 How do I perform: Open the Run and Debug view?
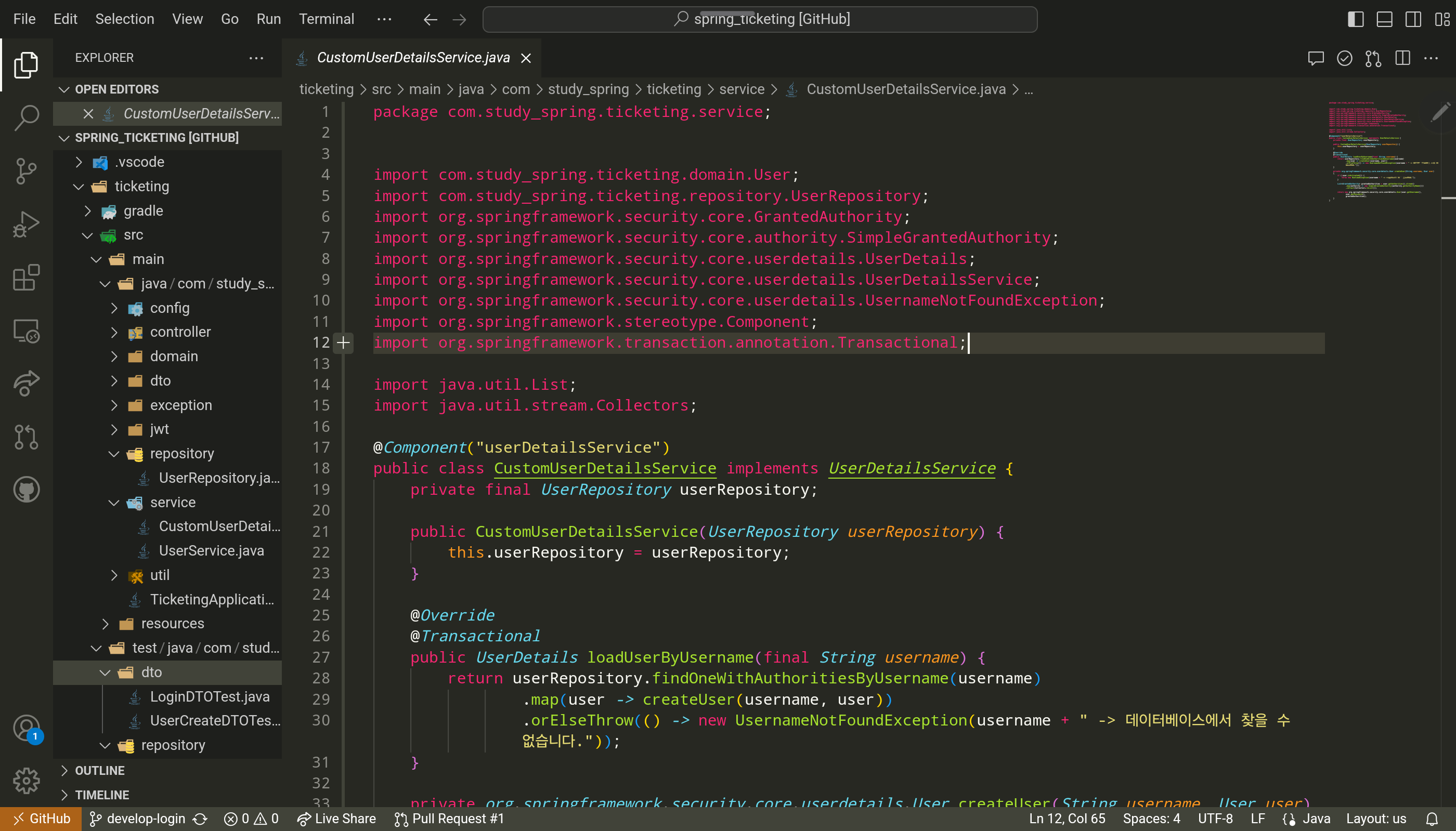(x=27, y=223)
